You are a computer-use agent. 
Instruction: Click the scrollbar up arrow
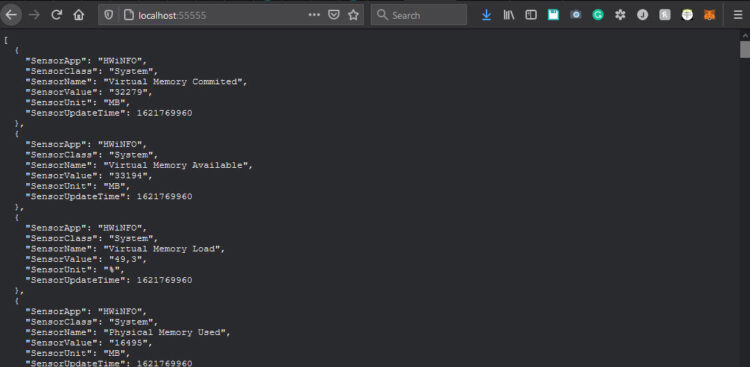coord(745,35)
